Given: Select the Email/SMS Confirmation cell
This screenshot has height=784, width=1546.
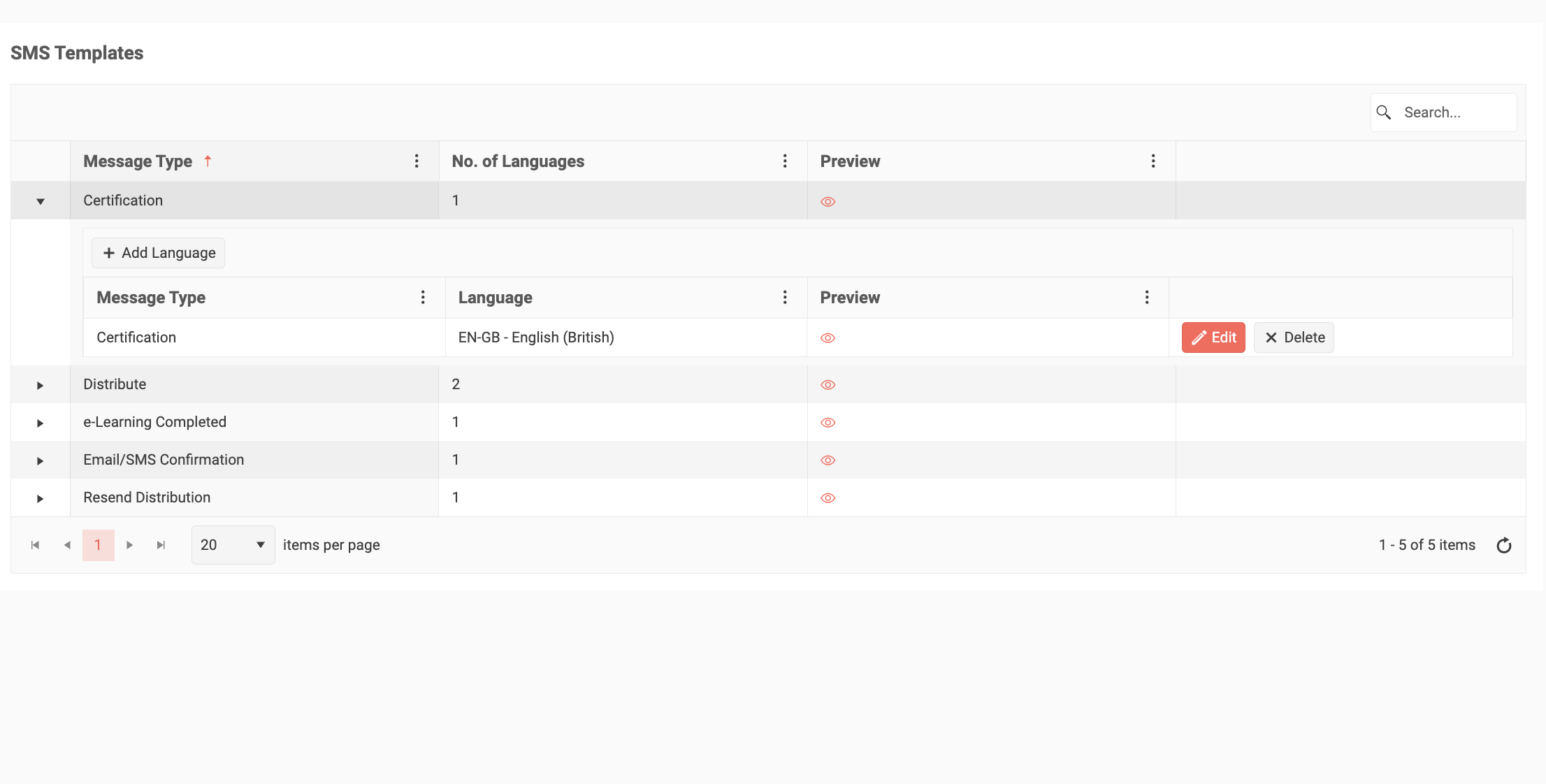Looking at the screenshot, I should tap(254, 460).
